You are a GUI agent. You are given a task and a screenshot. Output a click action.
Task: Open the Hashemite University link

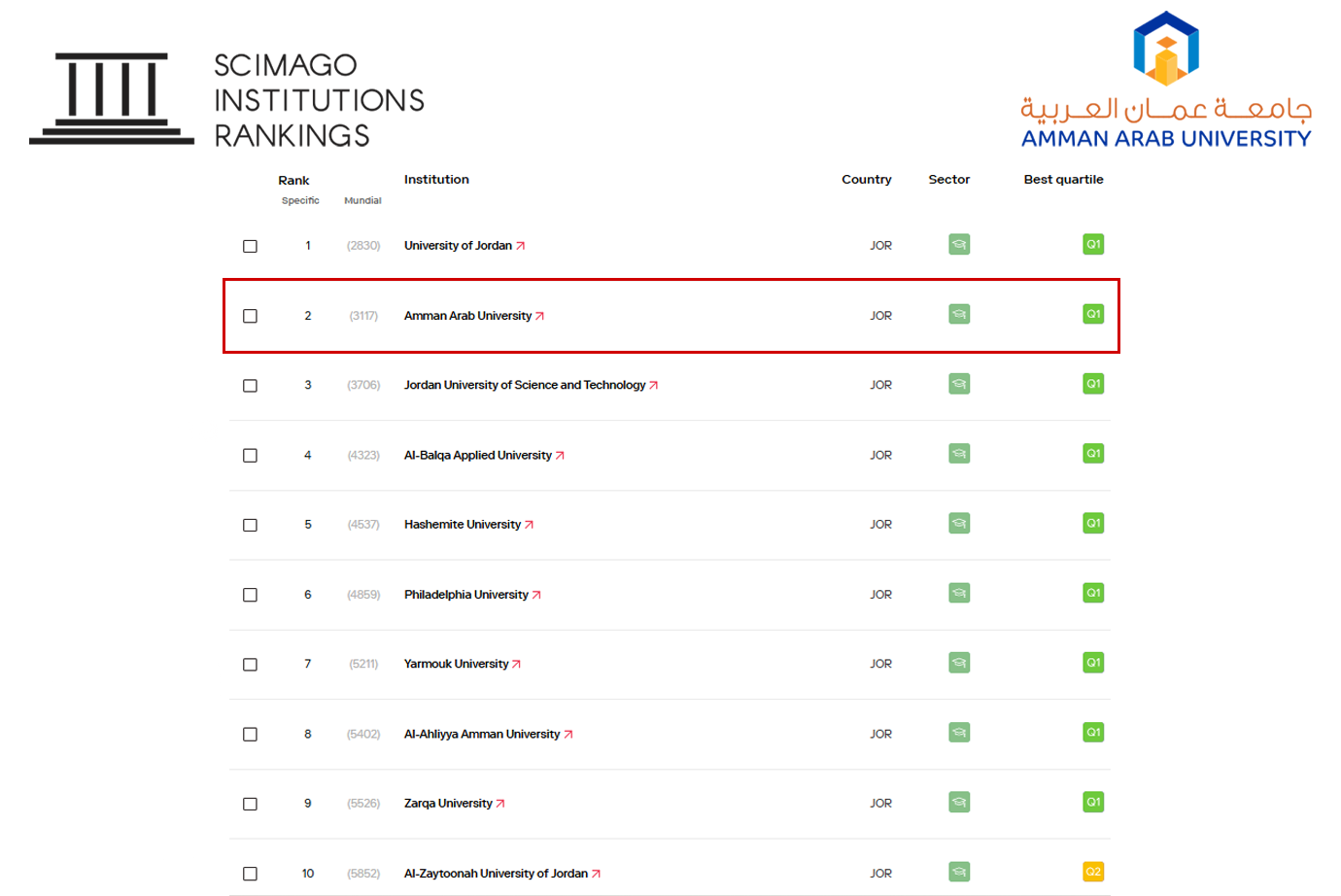(x=469, y=525)
